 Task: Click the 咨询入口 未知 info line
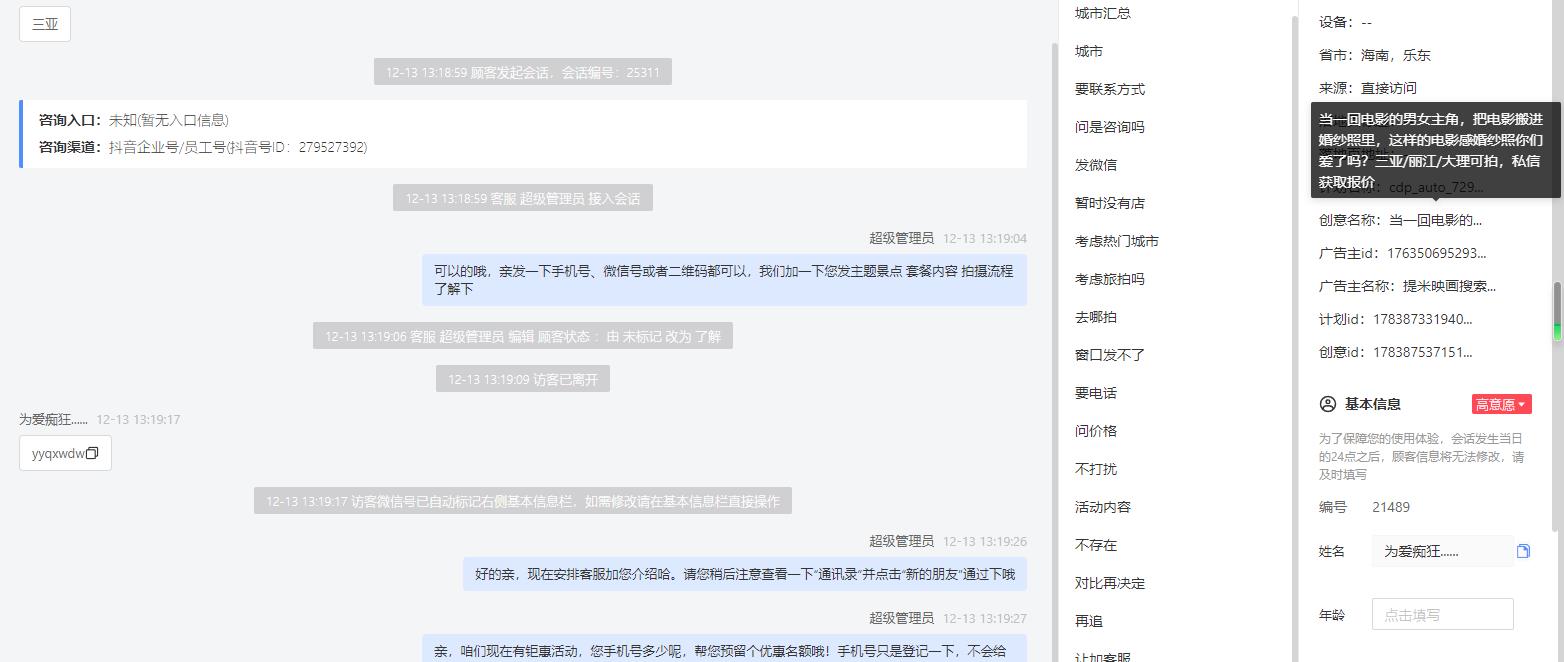[134, 120]
